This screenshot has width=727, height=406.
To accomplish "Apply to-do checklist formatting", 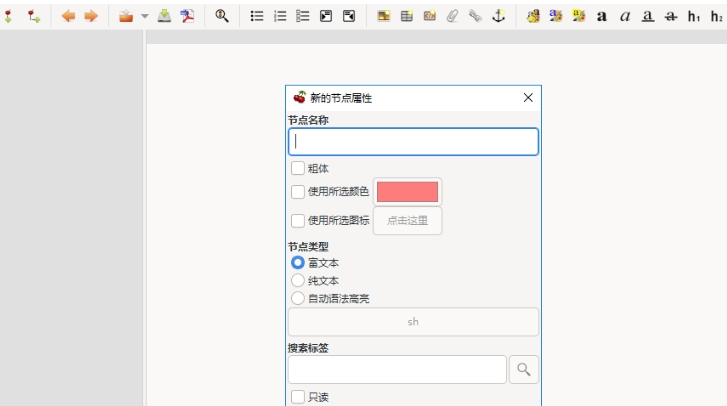I will coord(303,16).
